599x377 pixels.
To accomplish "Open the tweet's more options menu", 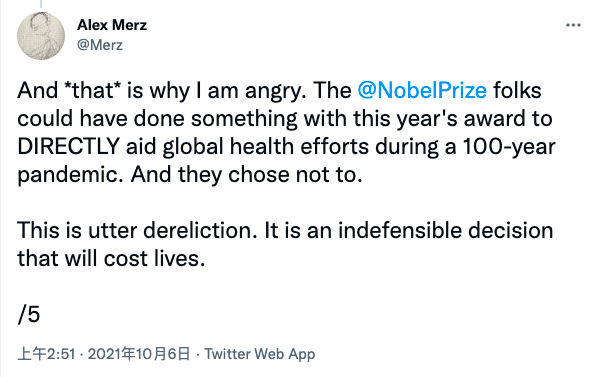I will (573, 25).
